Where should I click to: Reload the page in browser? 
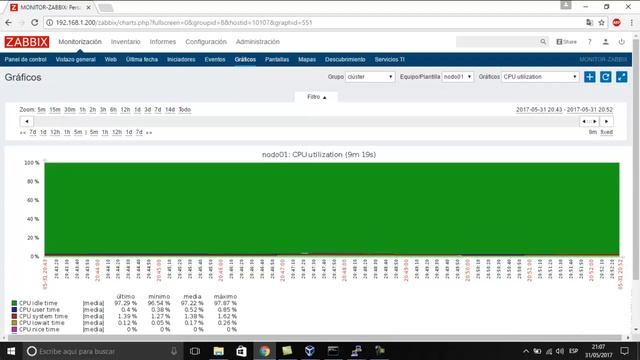tap(35, 22)
